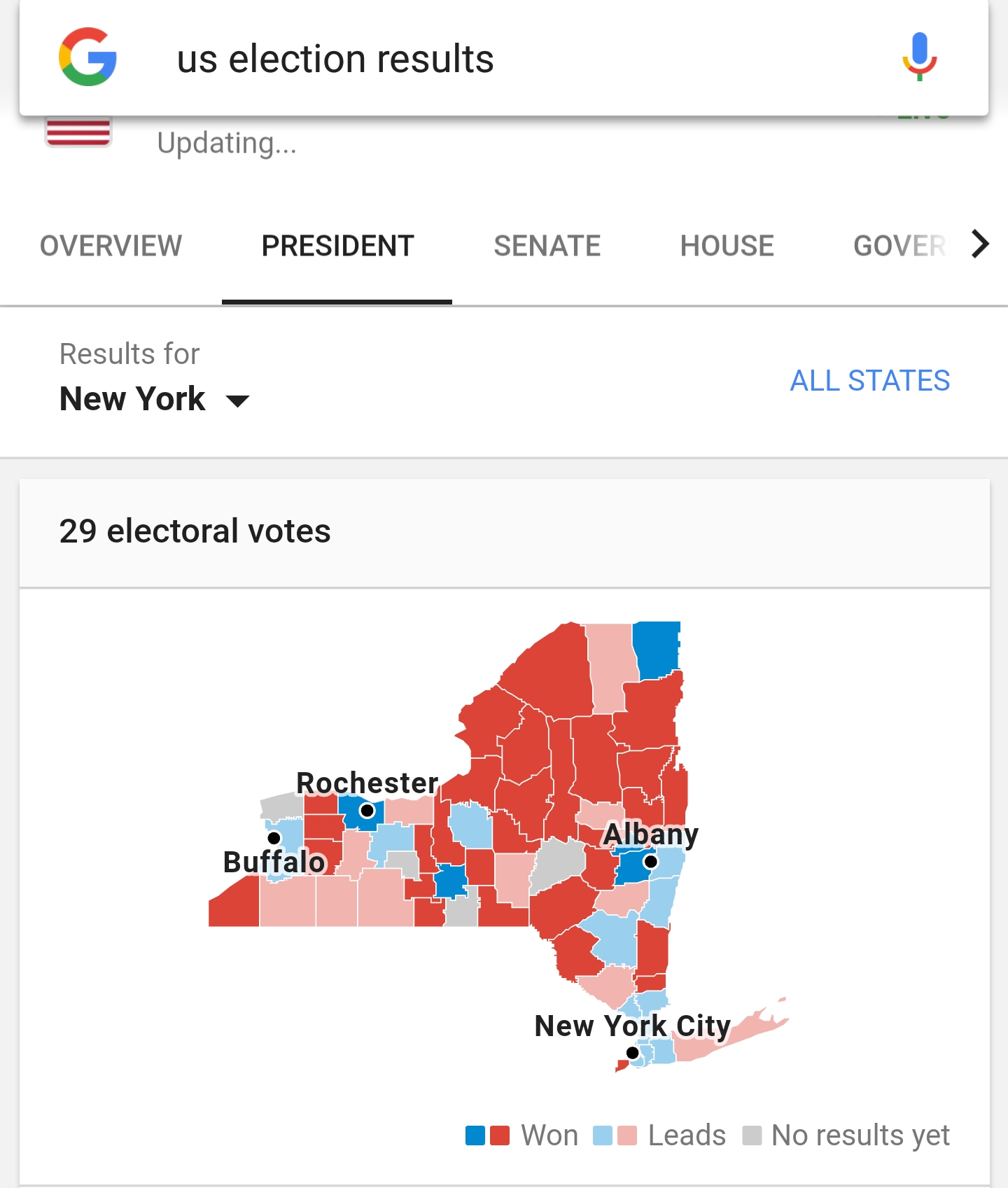Click the gray No results yet swatch
The height and width of the screenshot is (1188, 1008).
click(752, 1135)
